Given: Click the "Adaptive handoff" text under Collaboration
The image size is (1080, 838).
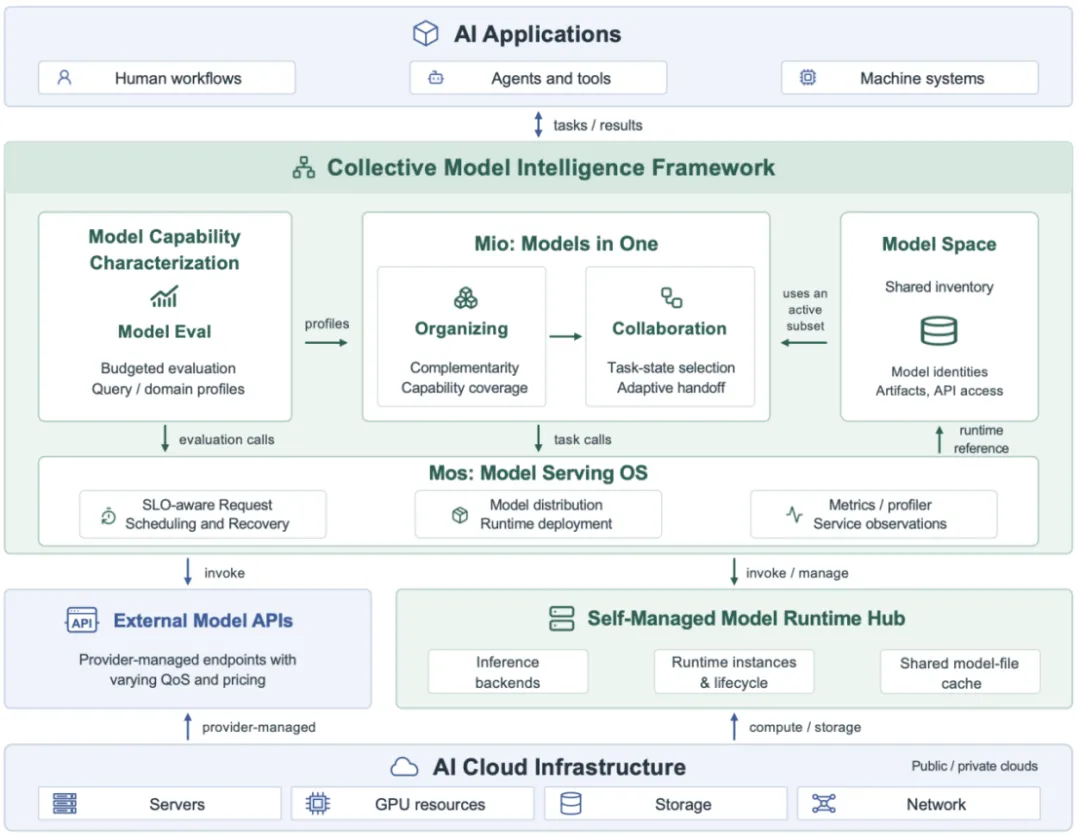Looking at the screenshot, I should click(671, 388).
